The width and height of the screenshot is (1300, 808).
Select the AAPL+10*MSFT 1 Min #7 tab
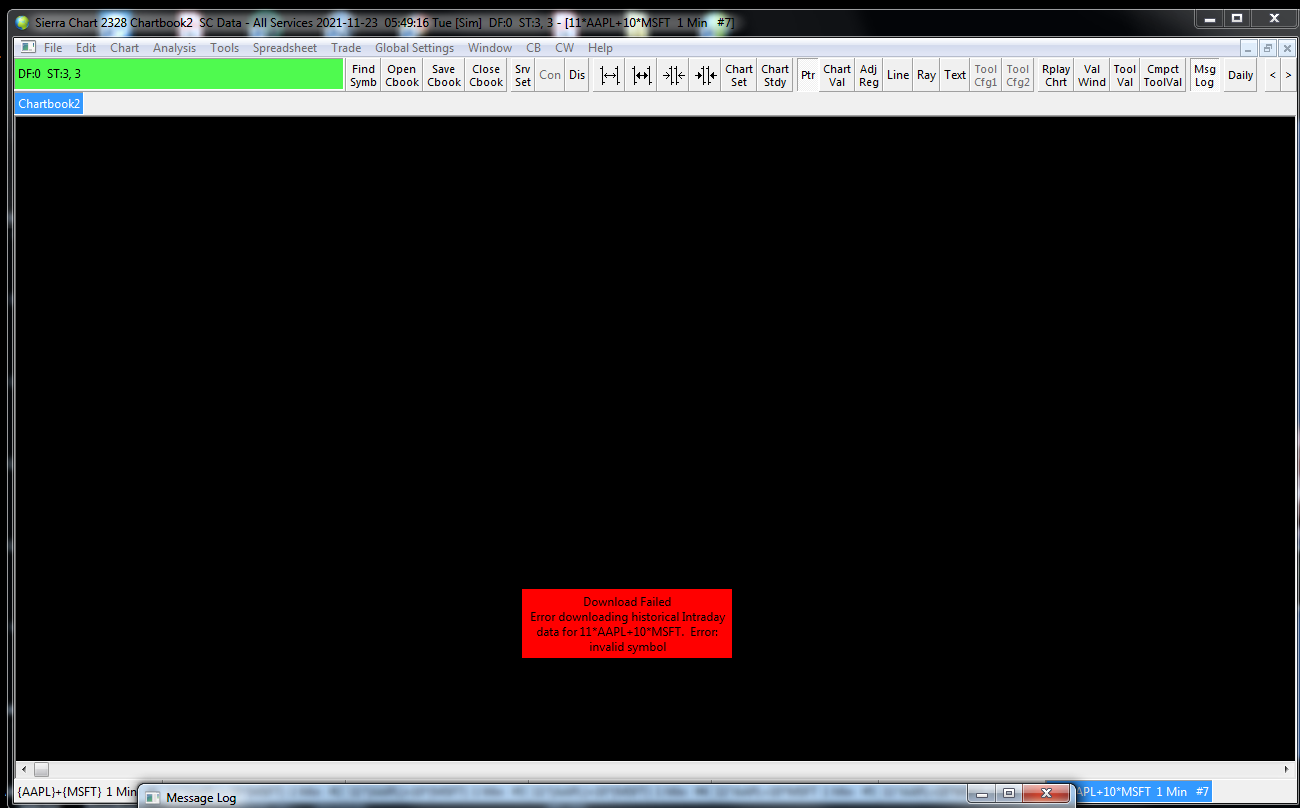pos(1141,792)
